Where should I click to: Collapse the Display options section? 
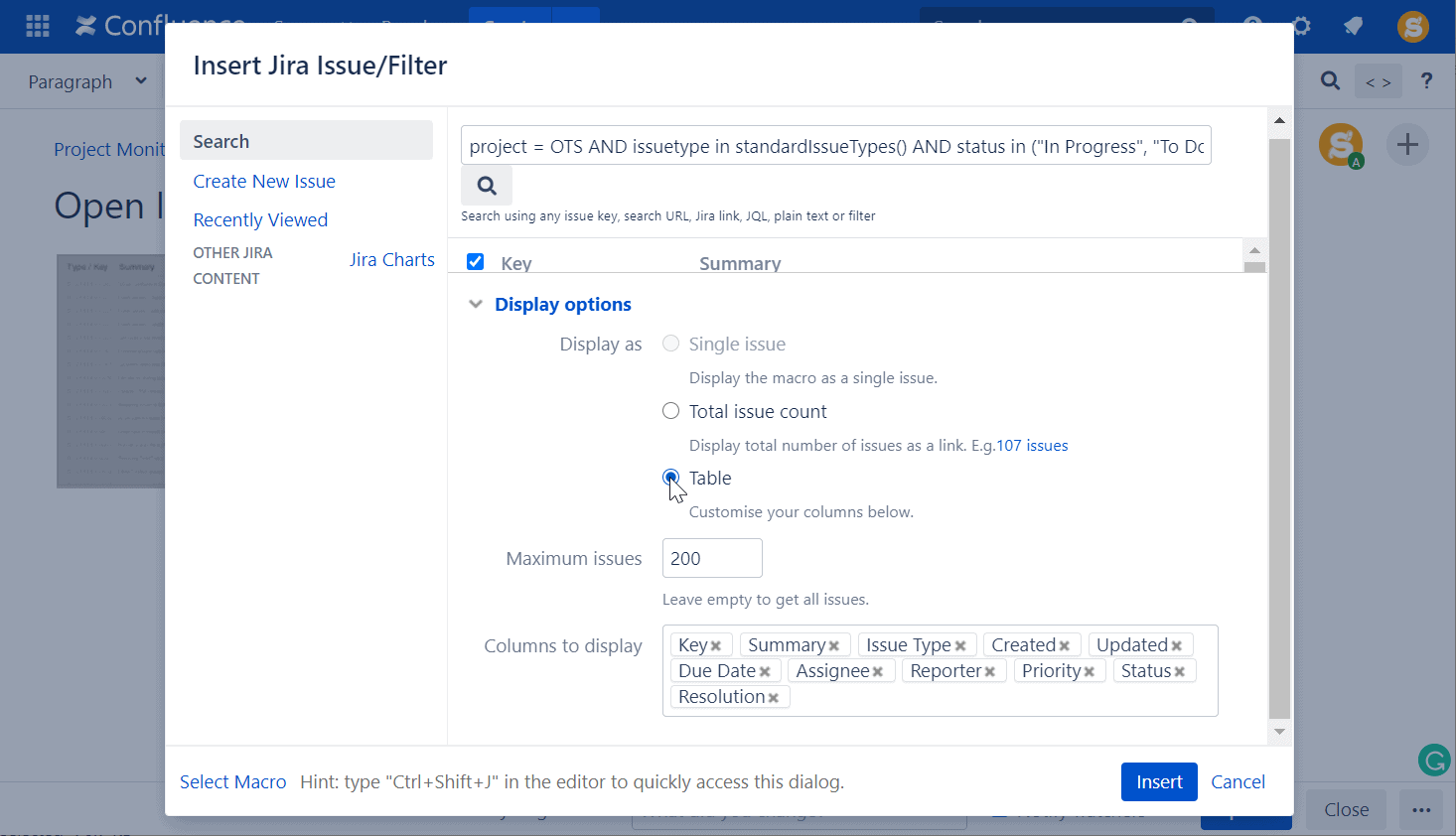click(x=476, y=304)
